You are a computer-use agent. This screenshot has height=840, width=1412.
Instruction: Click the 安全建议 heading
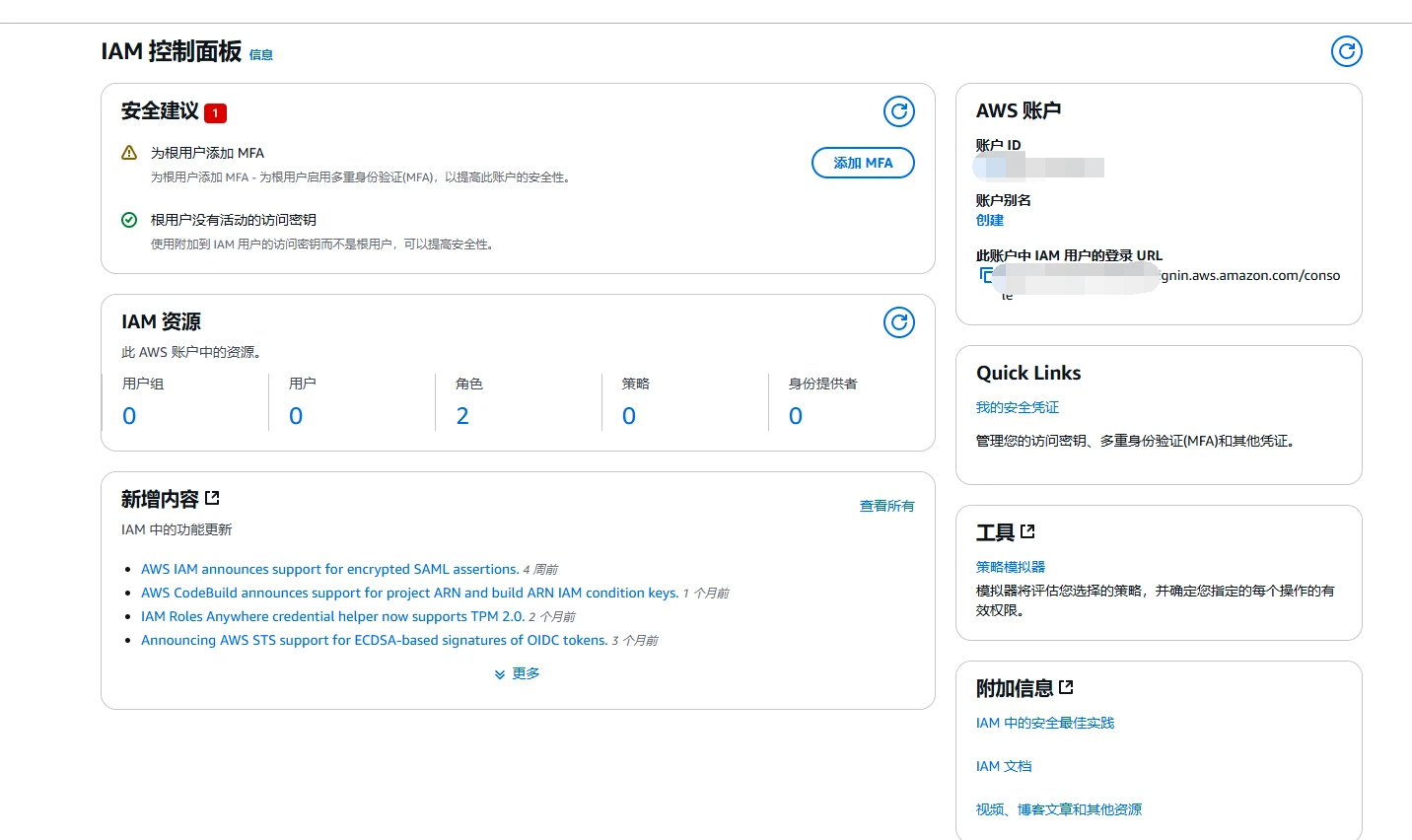160,111
